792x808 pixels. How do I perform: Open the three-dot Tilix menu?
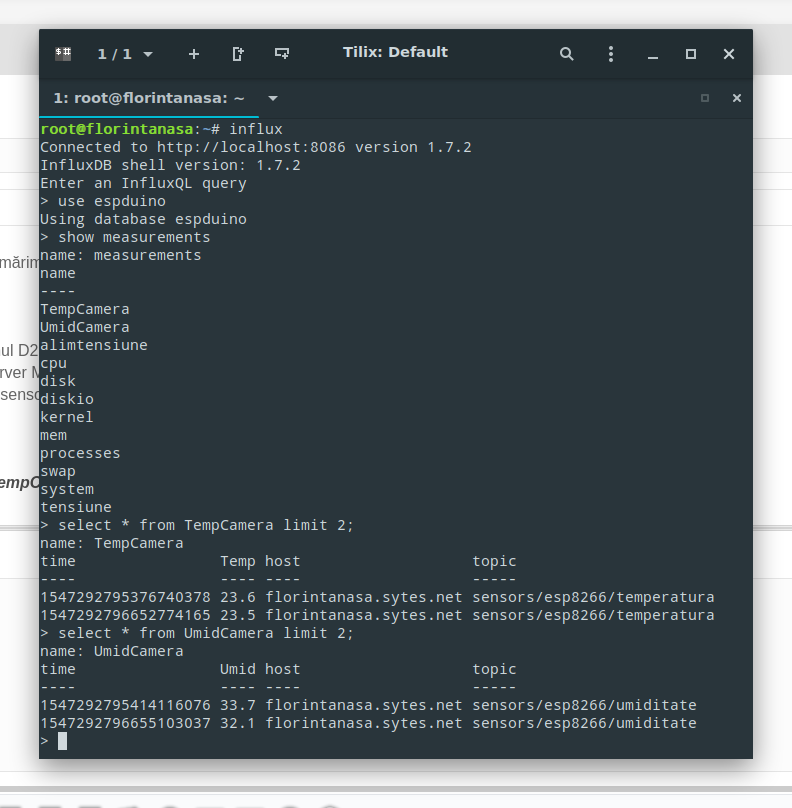pos(611,54)
